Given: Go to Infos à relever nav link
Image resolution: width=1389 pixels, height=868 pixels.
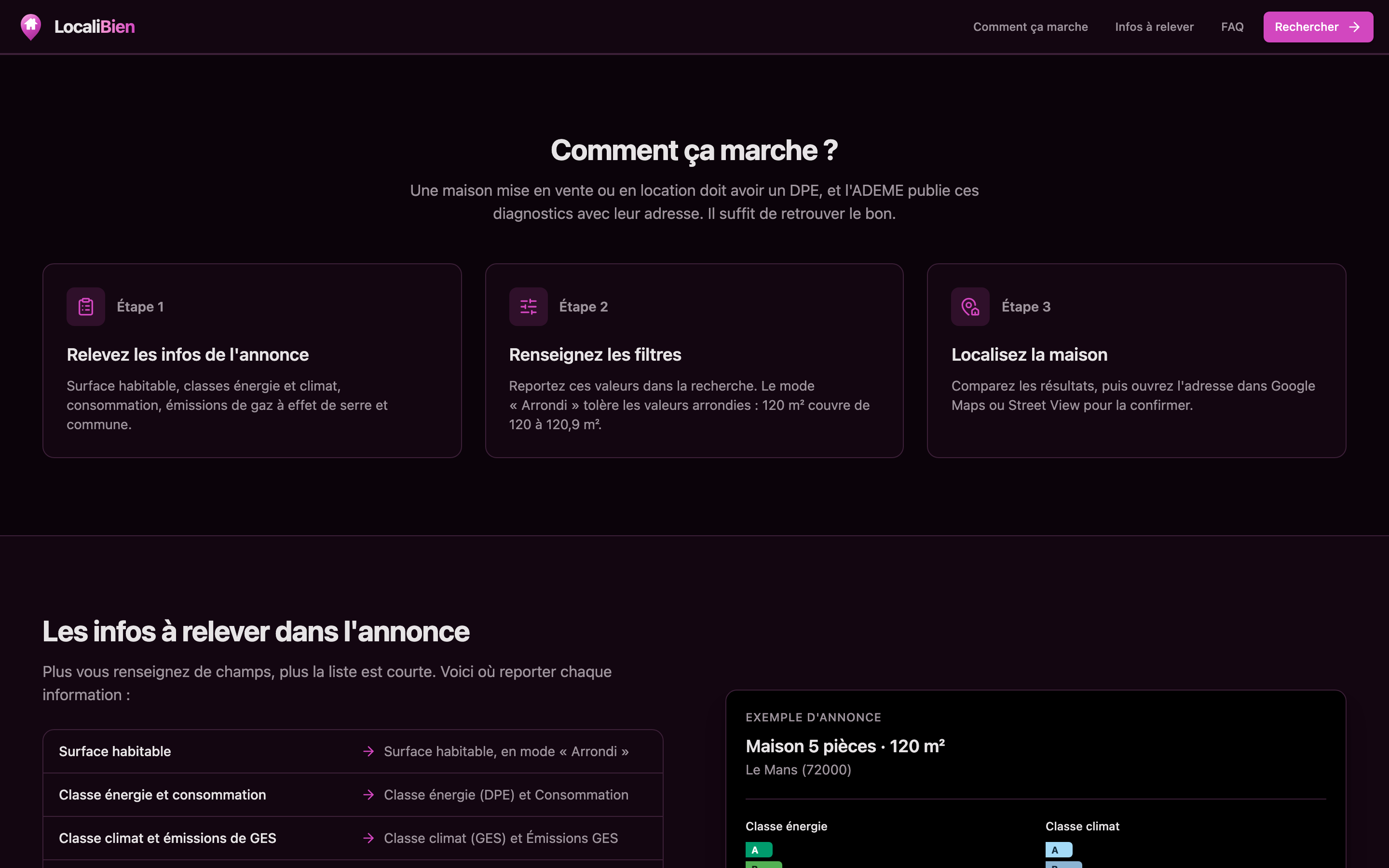Looking at the screenshot, I should click(x=1154, y=27).
